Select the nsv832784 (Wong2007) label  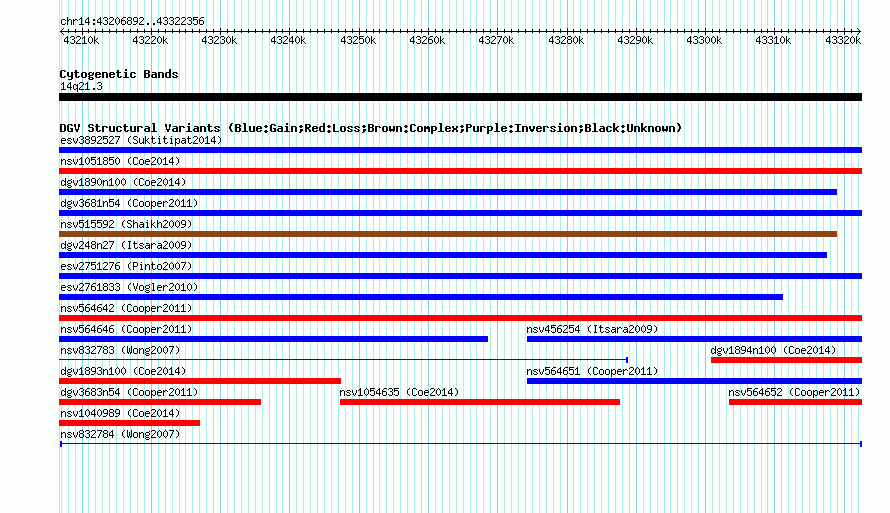coord(120,434)
